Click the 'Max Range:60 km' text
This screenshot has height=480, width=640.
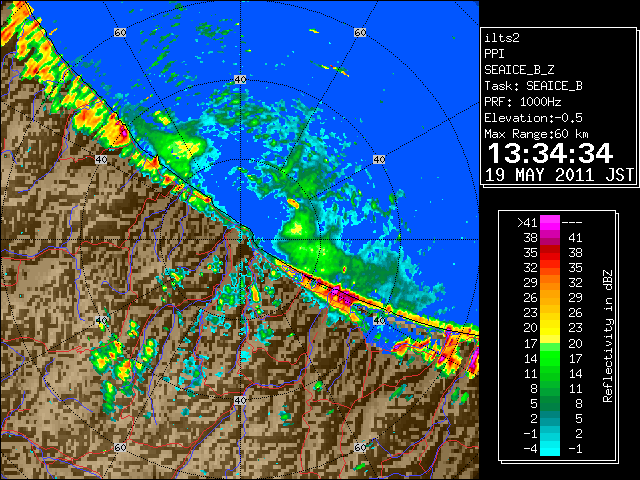coord(536,134)
